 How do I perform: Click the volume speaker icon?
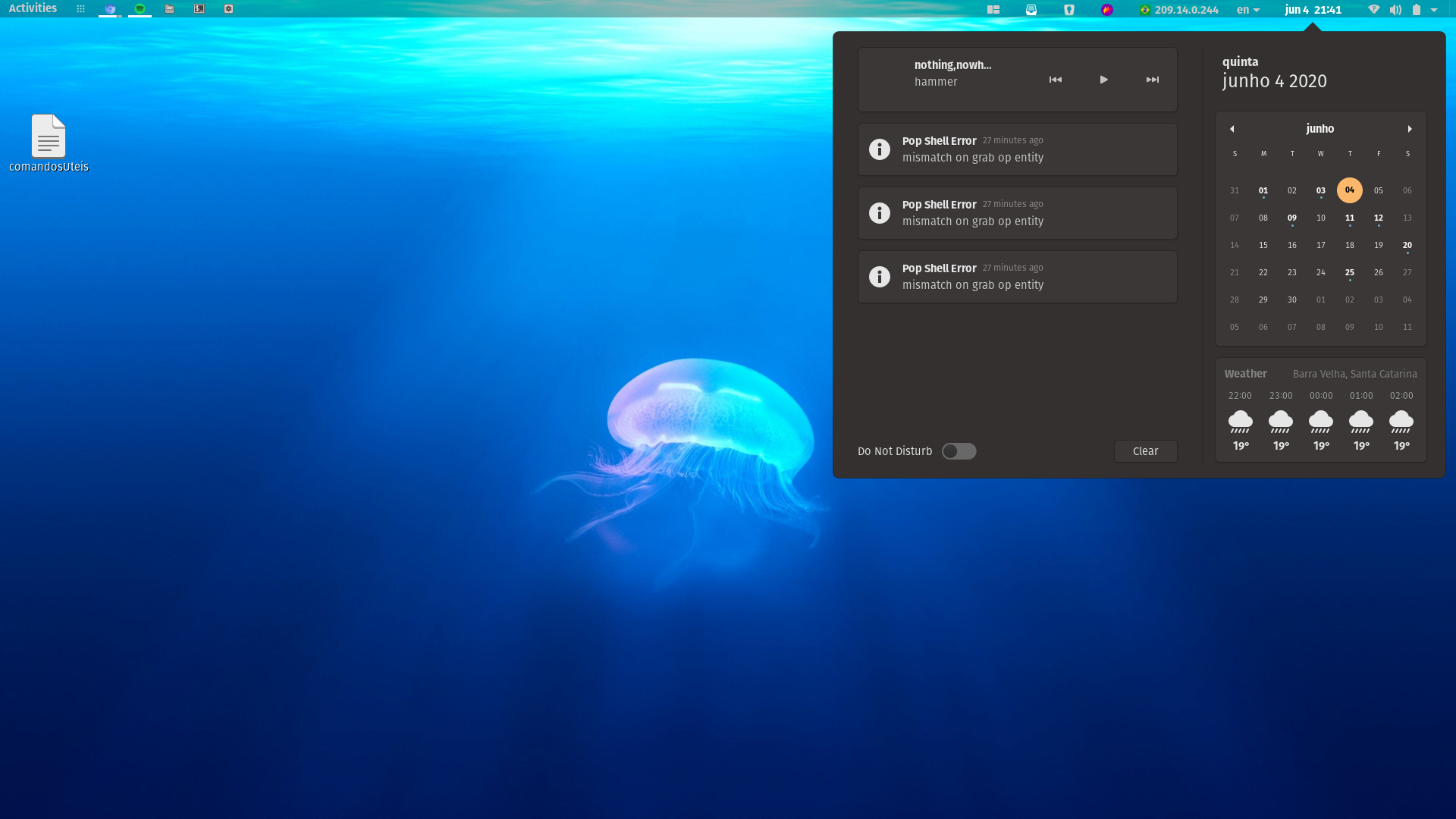(x=1395, y=10)
